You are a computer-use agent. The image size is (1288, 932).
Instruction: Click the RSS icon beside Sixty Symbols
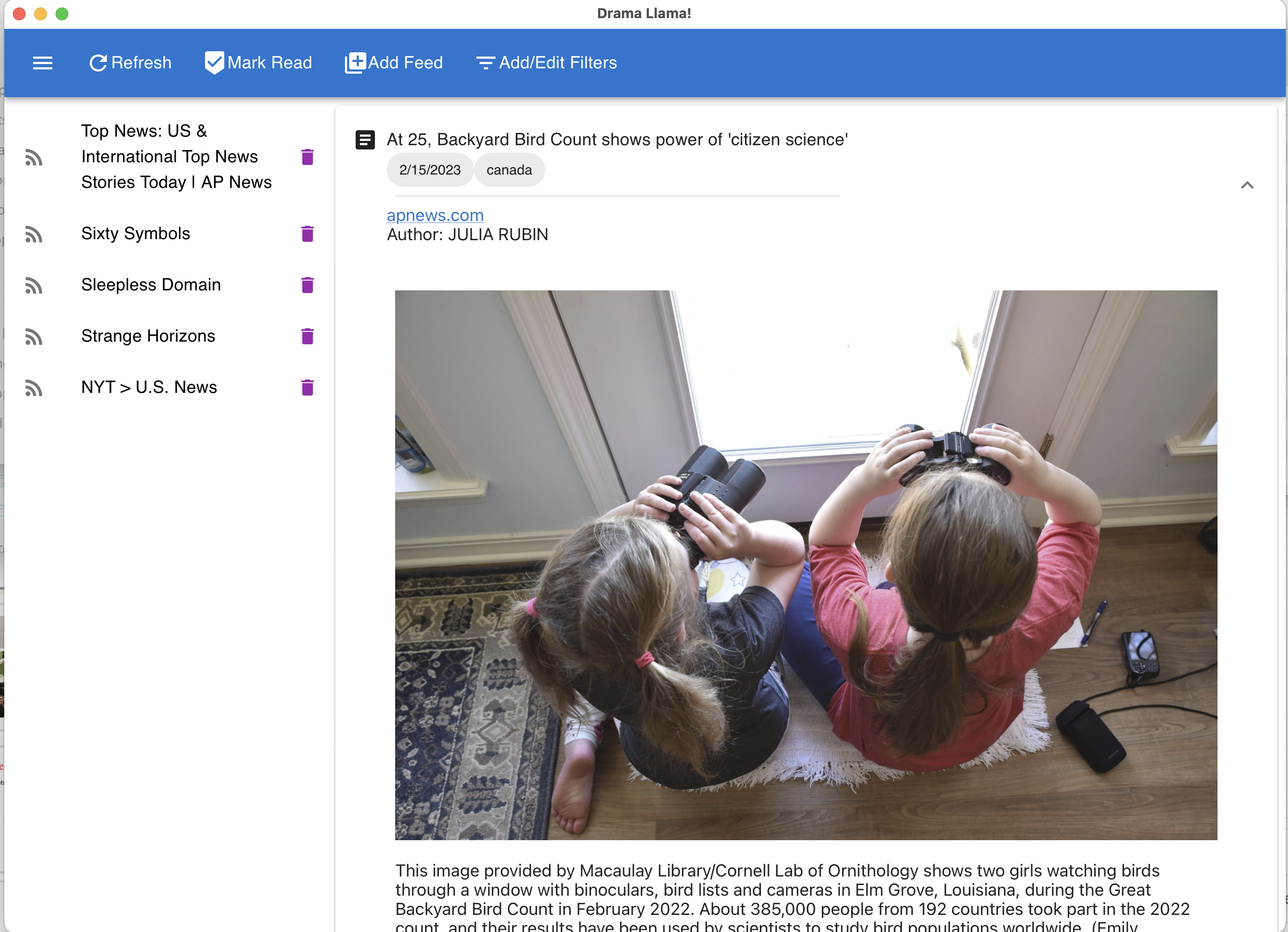34,234
